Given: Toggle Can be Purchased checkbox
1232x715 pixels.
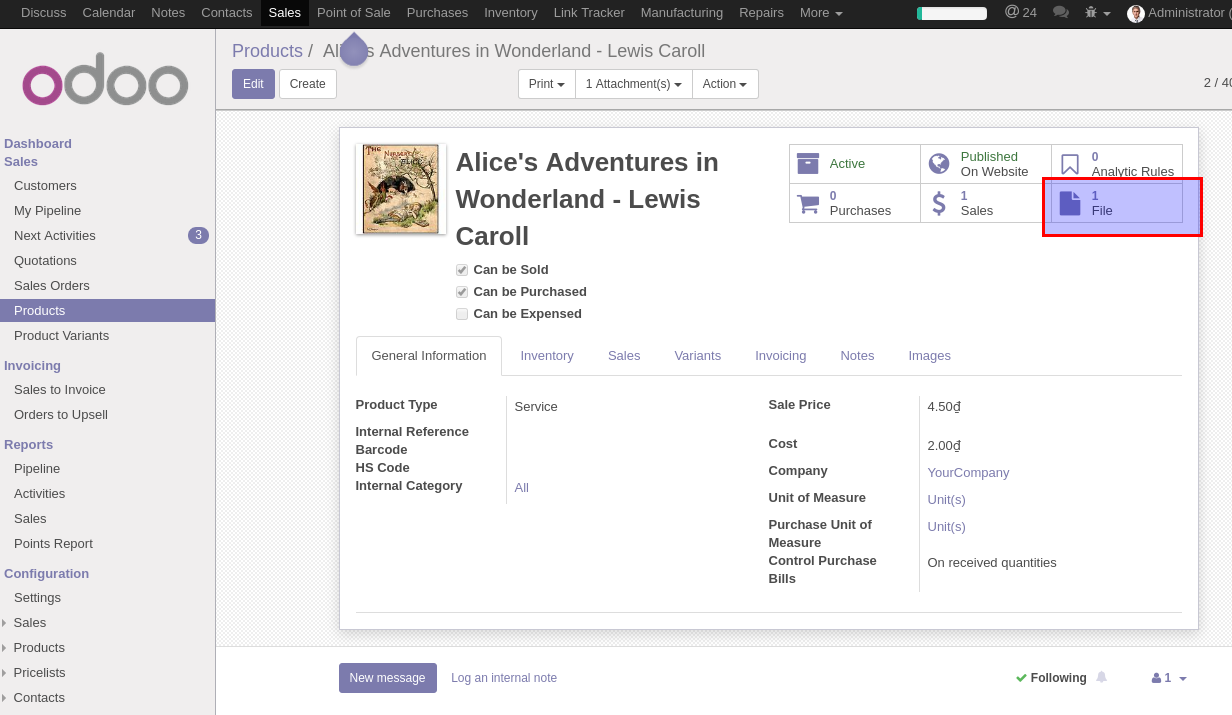Looking at the screenshot, I should tap(462, 292).
